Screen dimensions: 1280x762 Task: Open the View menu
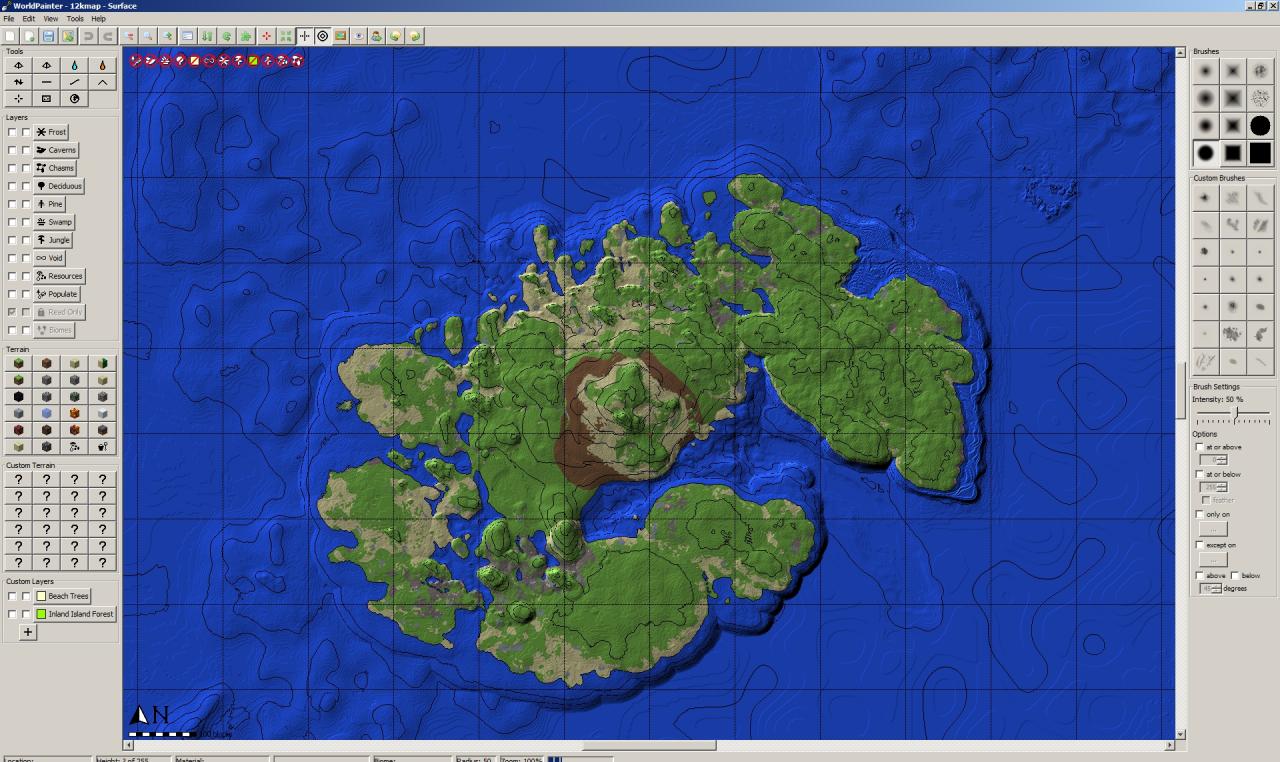click(49, 18)
